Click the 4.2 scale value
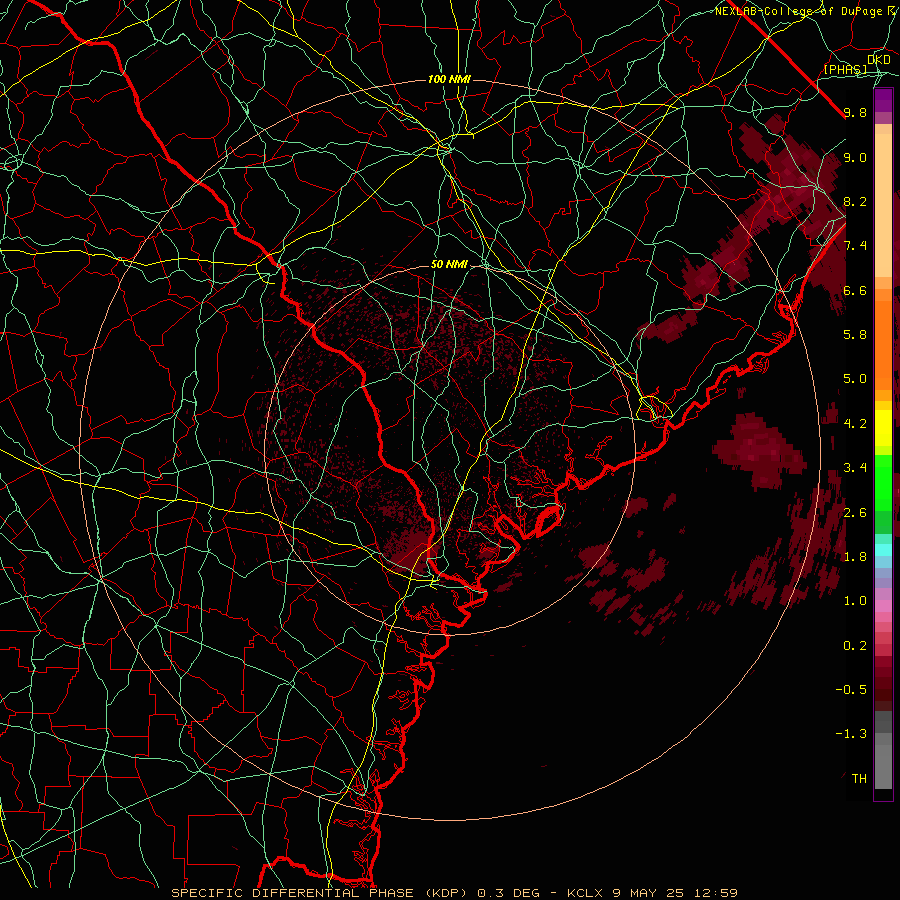900x900 pixels. pyautogui.click(x=855, y=424)
